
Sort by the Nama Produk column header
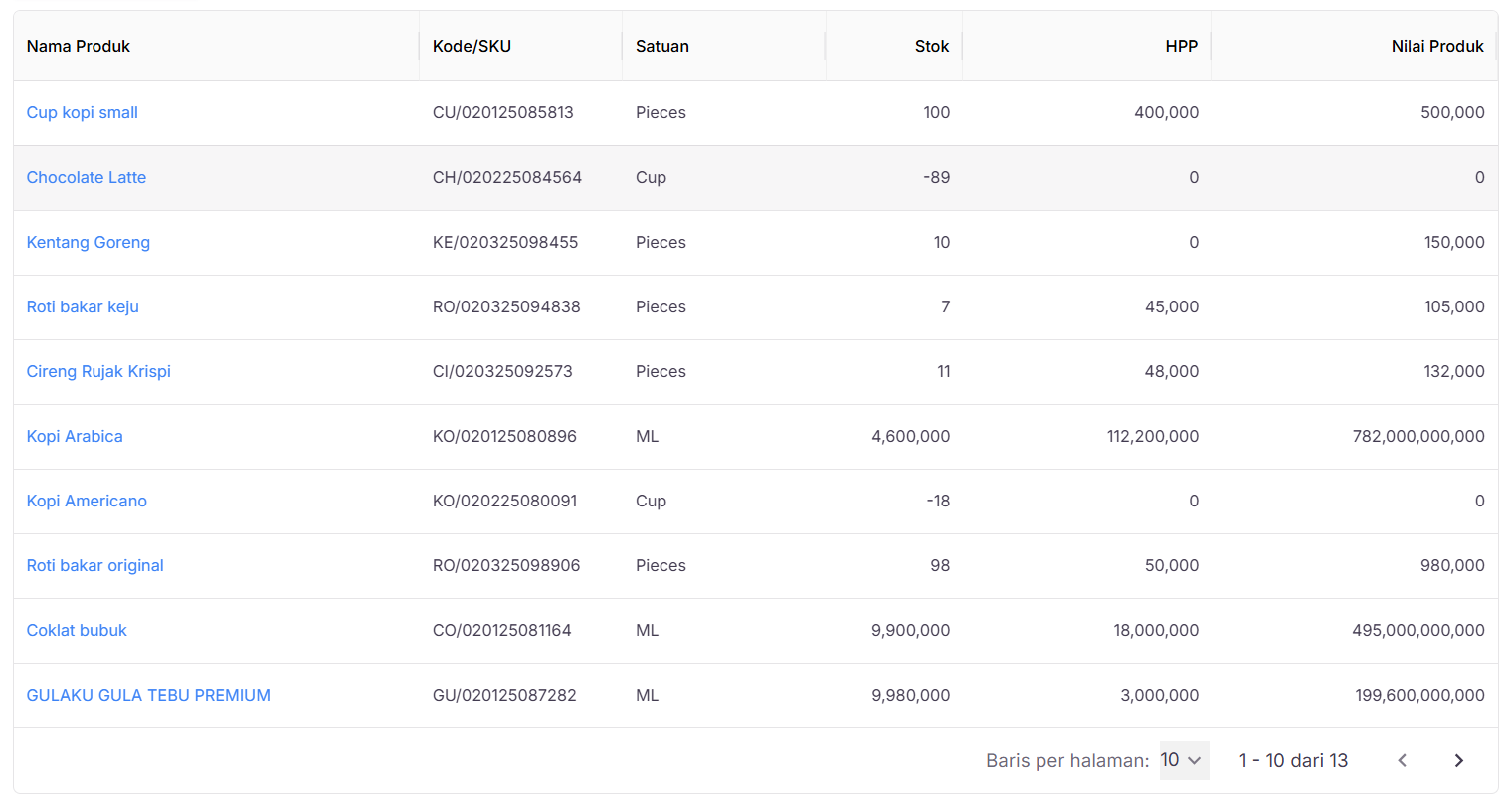click(x=79, y=47)
